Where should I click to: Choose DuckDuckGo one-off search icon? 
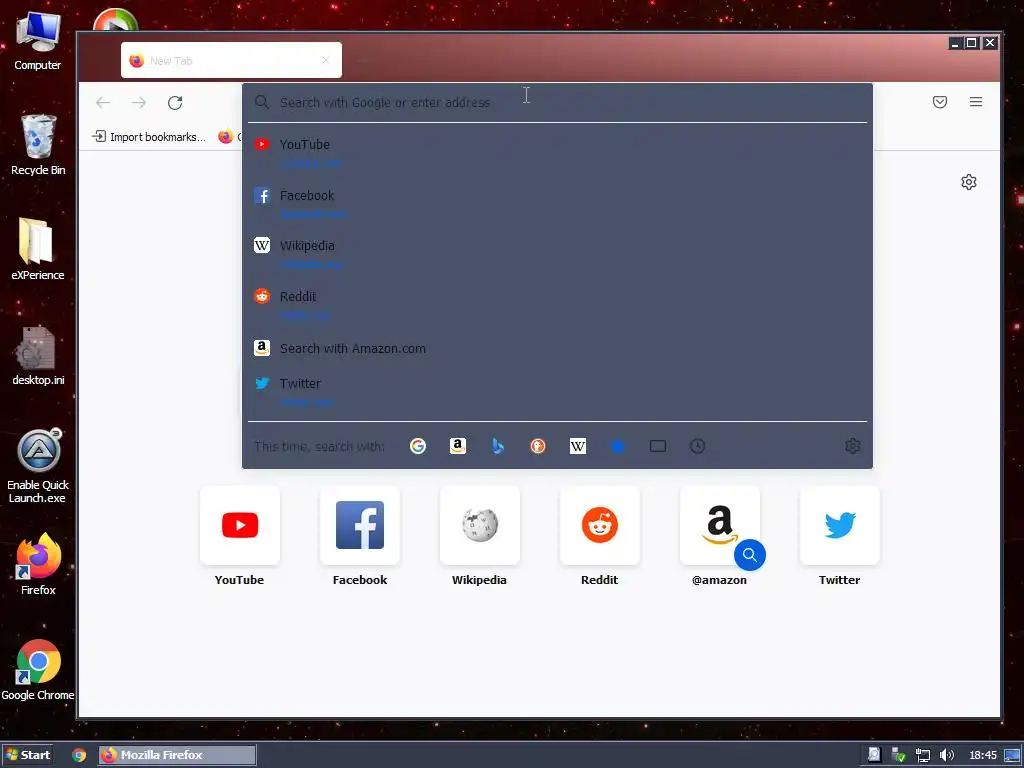click(537, 446)
